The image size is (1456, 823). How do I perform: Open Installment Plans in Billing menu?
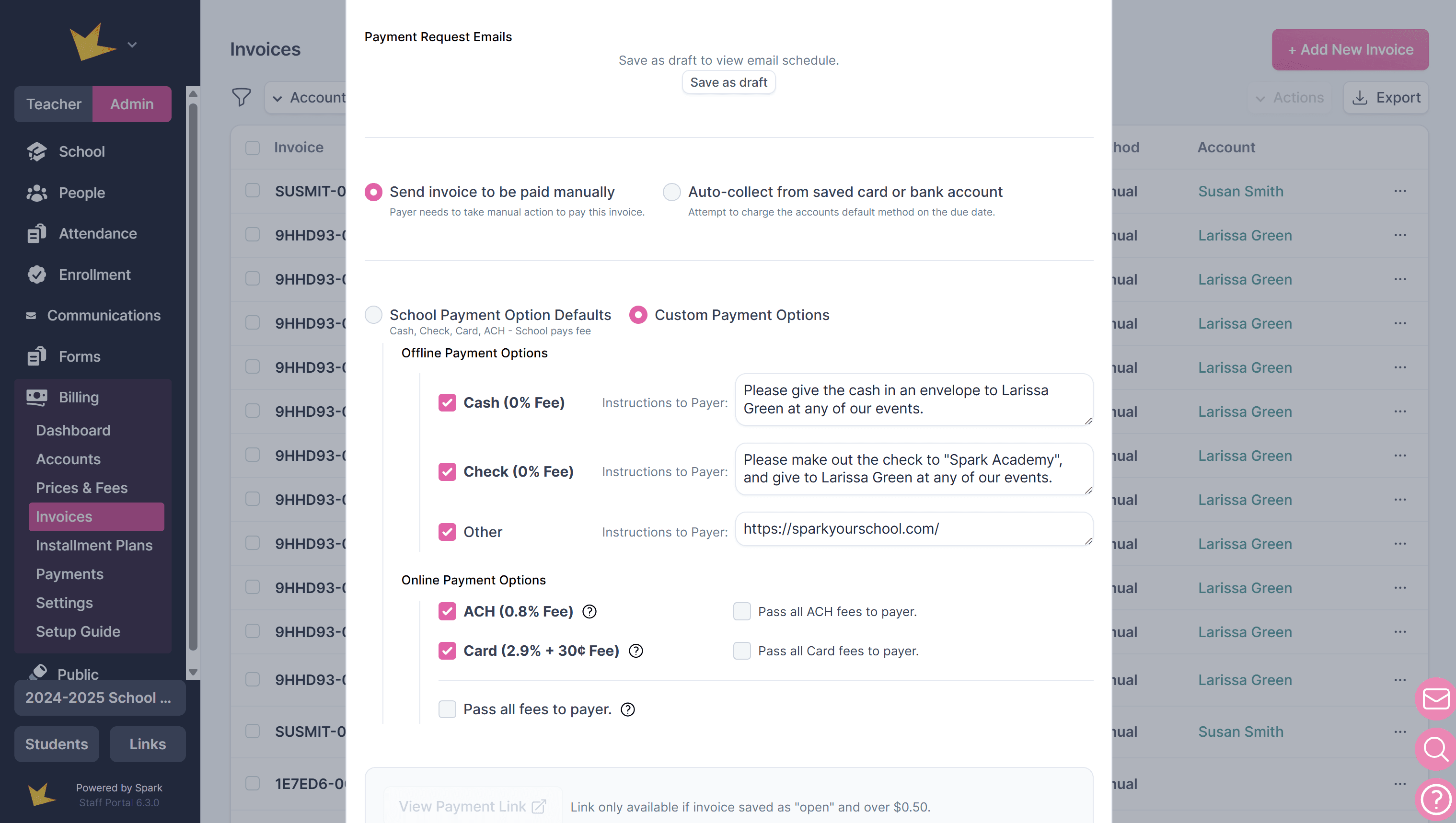point(94,546)
